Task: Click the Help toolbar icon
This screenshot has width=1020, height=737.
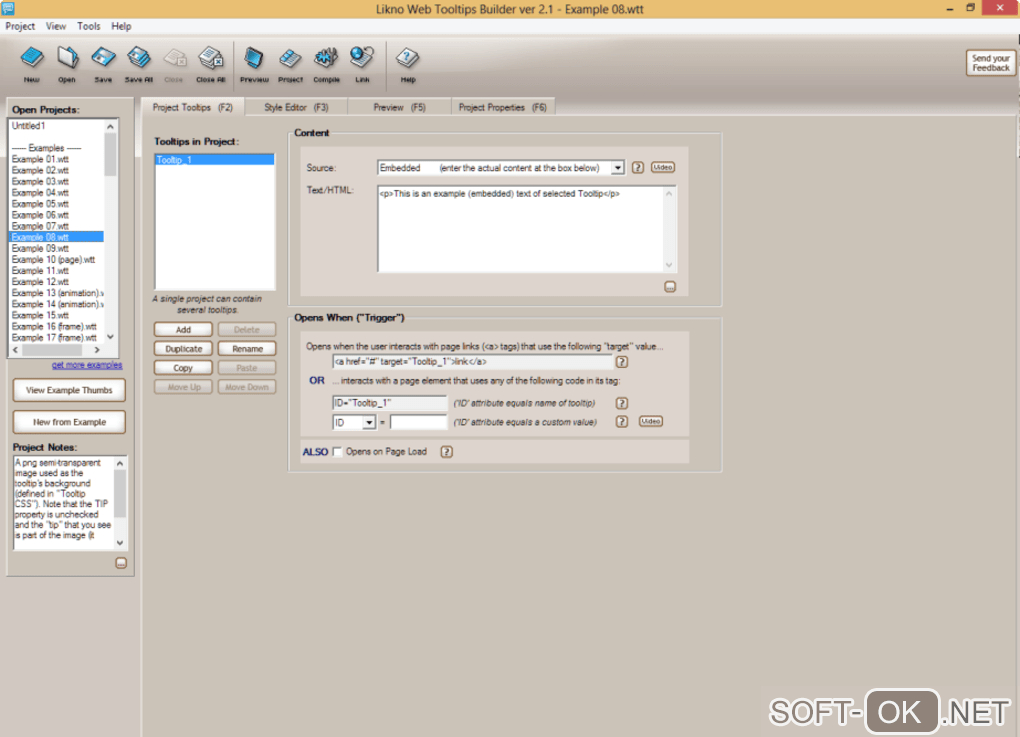Action: point(407,64)
